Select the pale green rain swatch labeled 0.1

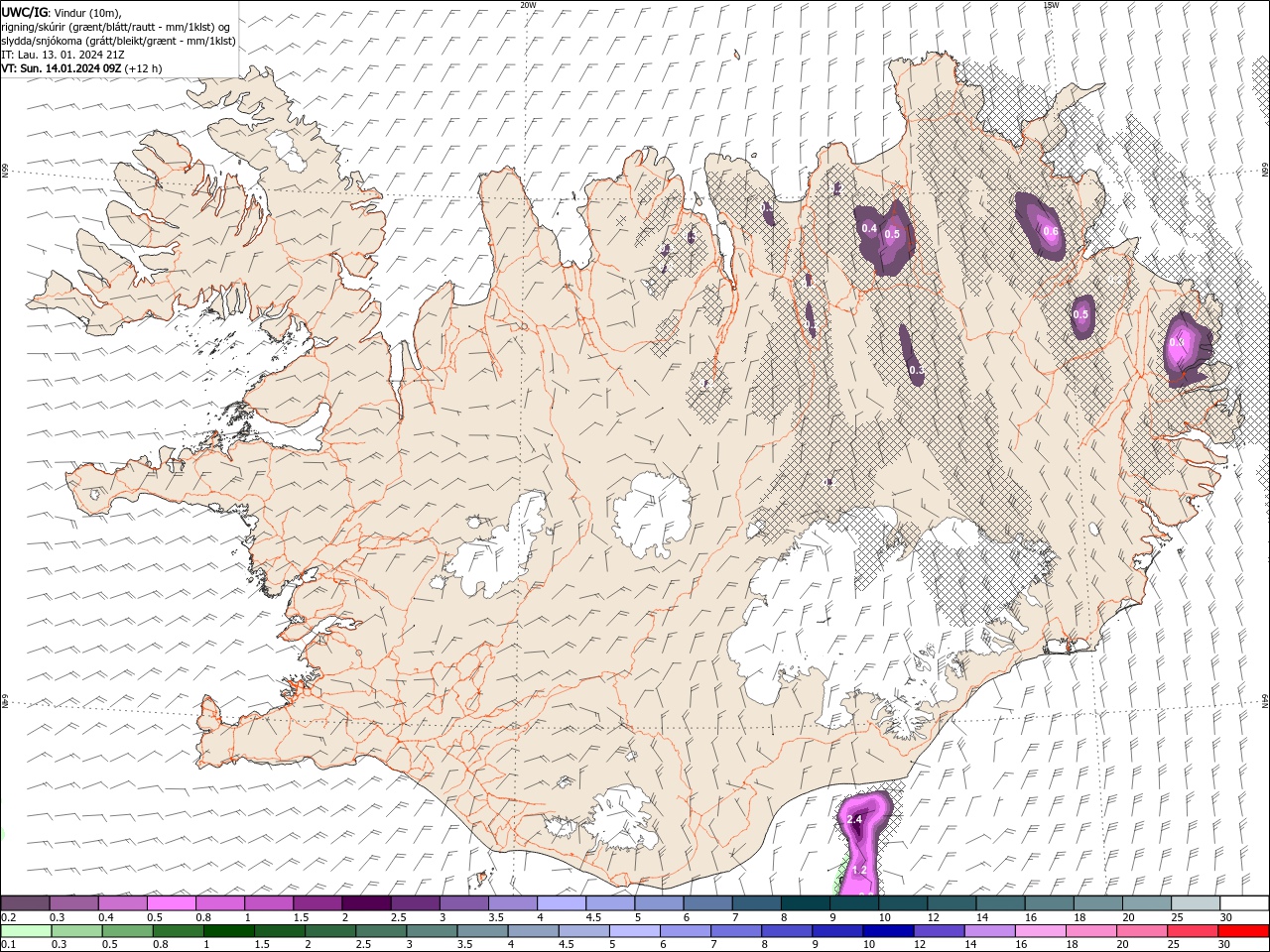(x=27, y=931)
